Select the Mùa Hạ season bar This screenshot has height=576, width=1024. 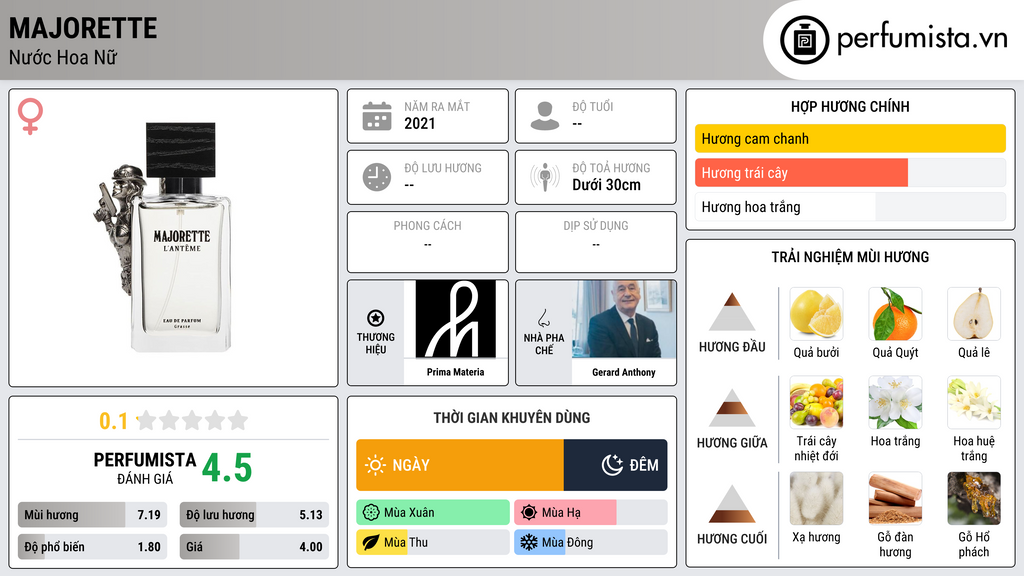coord(590,513)
